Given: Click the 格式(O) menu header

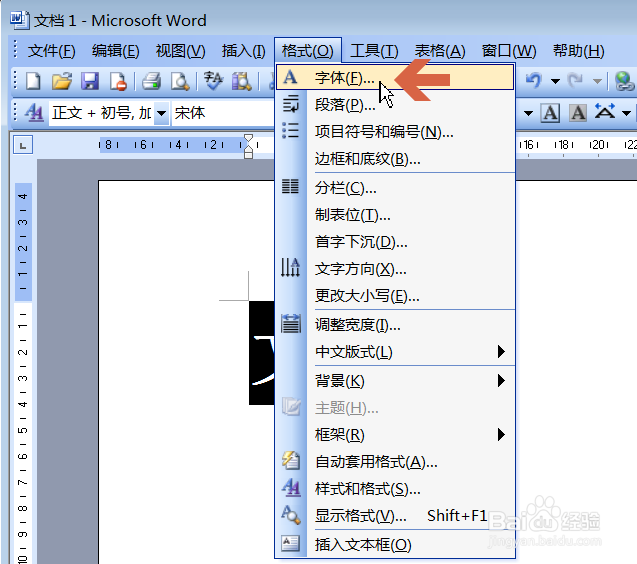Looking at the screenshot, I should [x=308, y=51].
